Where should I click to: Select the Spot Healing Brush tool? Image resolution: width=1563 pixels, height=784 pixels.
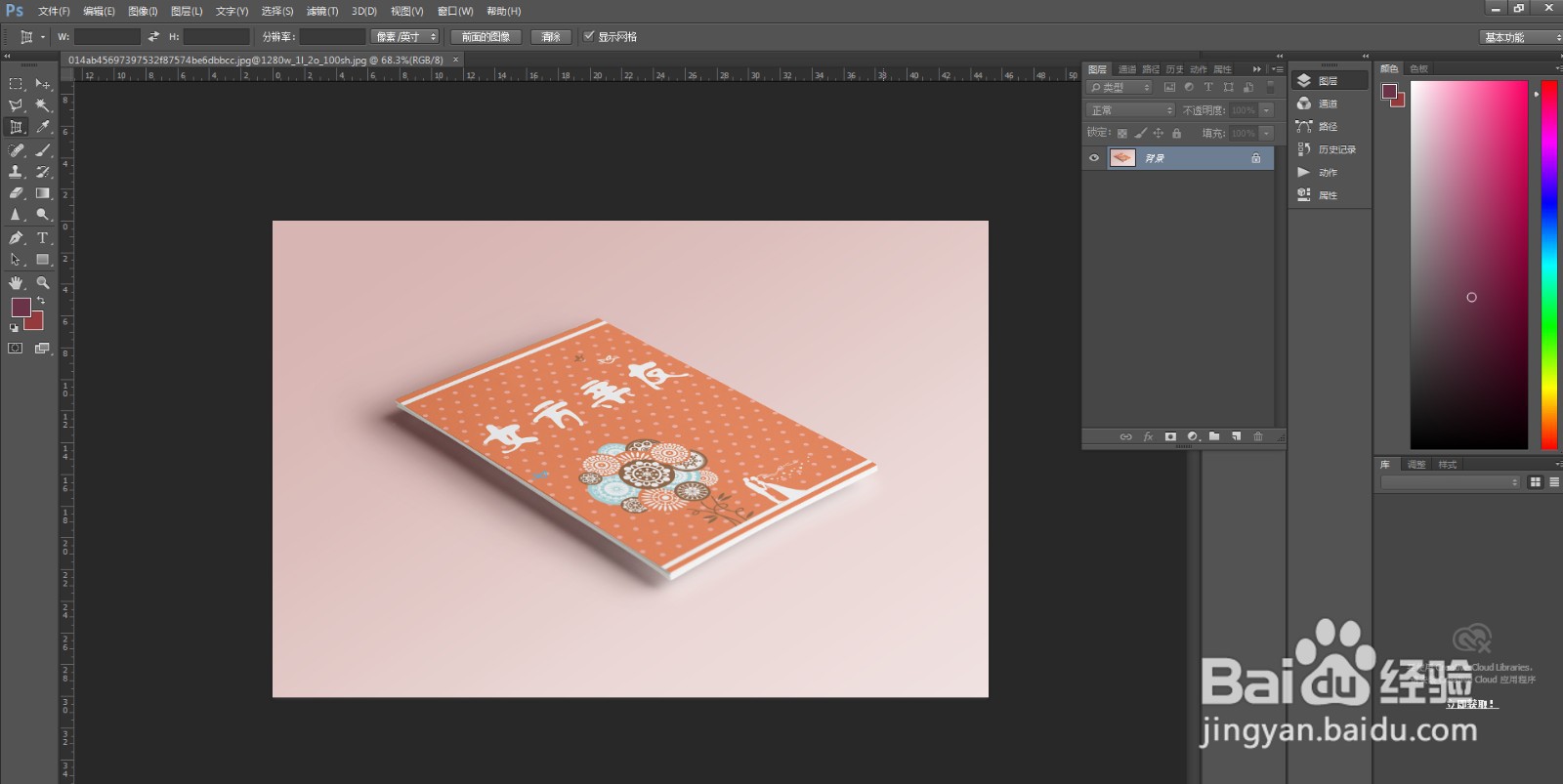point(16,150)
